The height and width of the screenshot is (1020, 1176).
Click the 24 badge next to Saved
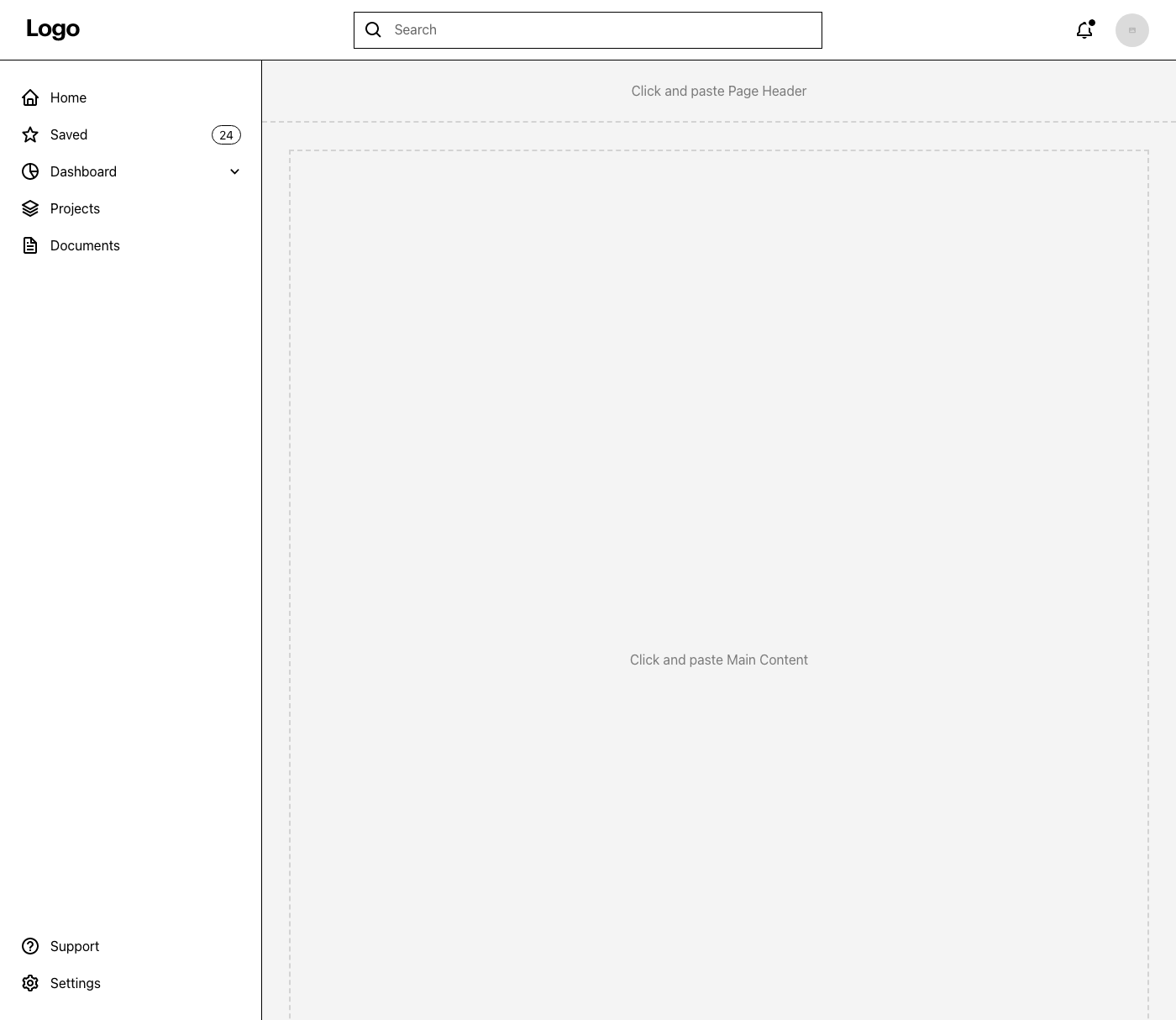pos(226,134)
